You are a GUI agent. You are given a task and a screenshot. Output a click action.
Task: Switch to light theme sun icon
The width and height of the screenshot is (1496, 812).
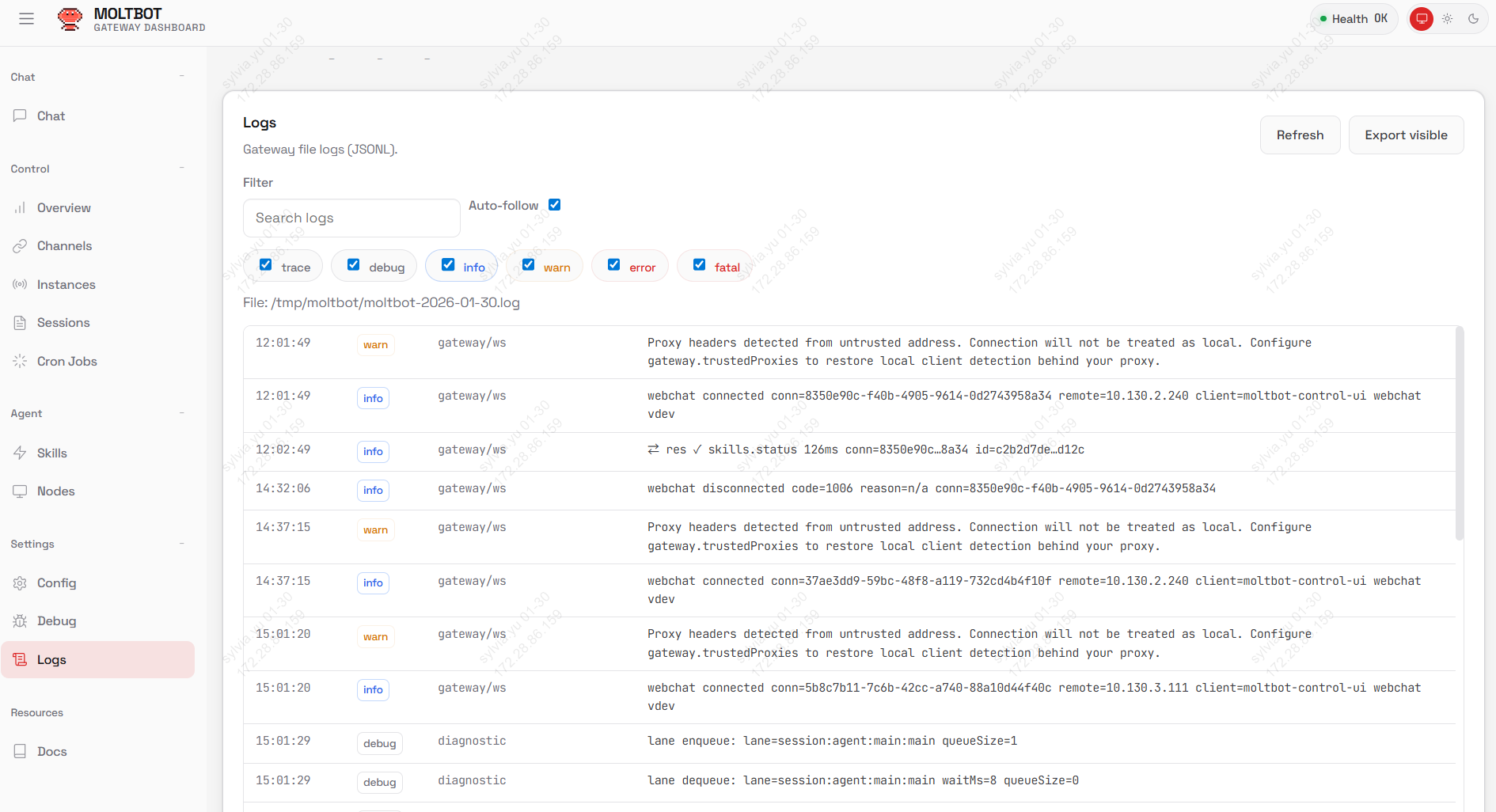pyautogui.click(x=1448, y=19)
